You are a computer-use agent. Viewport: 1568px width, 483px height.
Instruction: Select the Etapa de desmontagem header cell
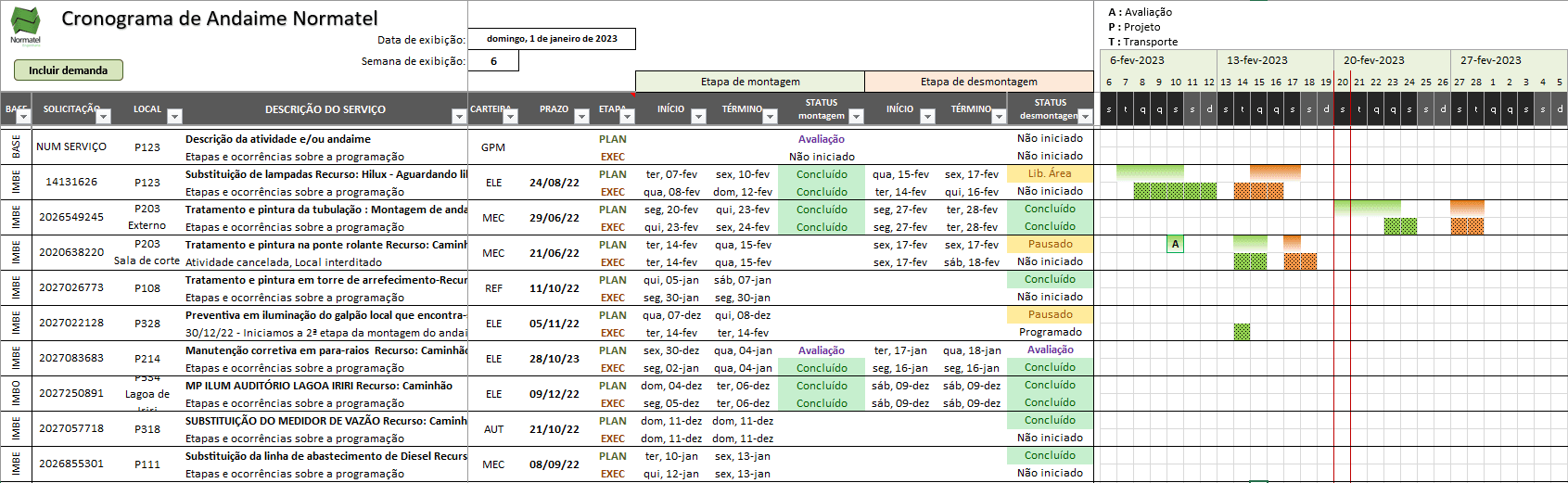(x=979, y=82)
